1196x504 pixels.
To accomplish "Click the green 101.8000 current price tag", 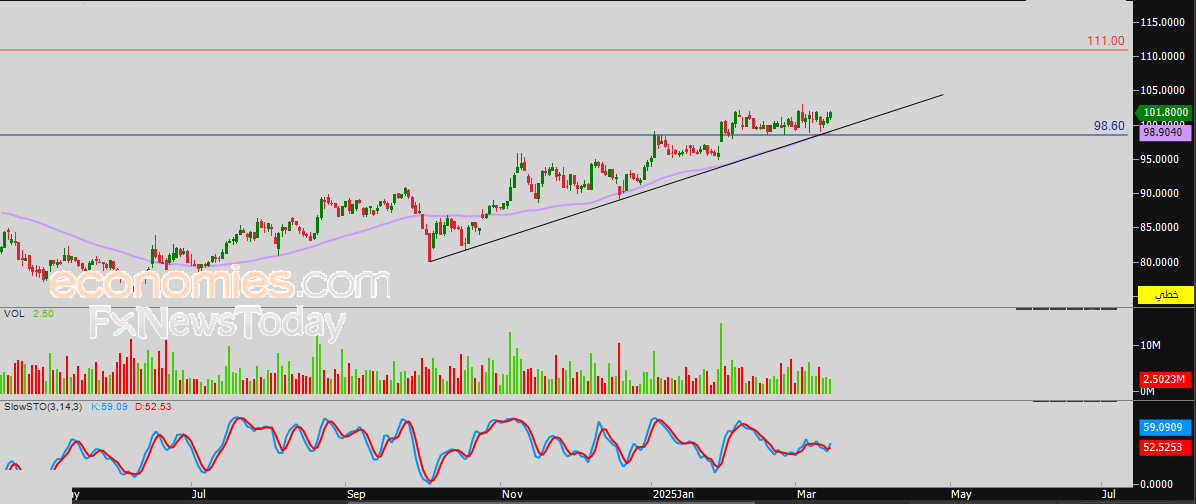I will pyautogui.click(x=1165, y=112).
